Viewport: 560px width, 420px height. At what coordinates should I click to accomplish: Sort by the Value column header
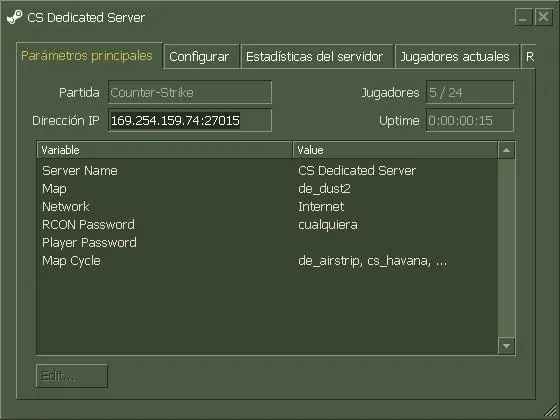[x=395, y=150]
